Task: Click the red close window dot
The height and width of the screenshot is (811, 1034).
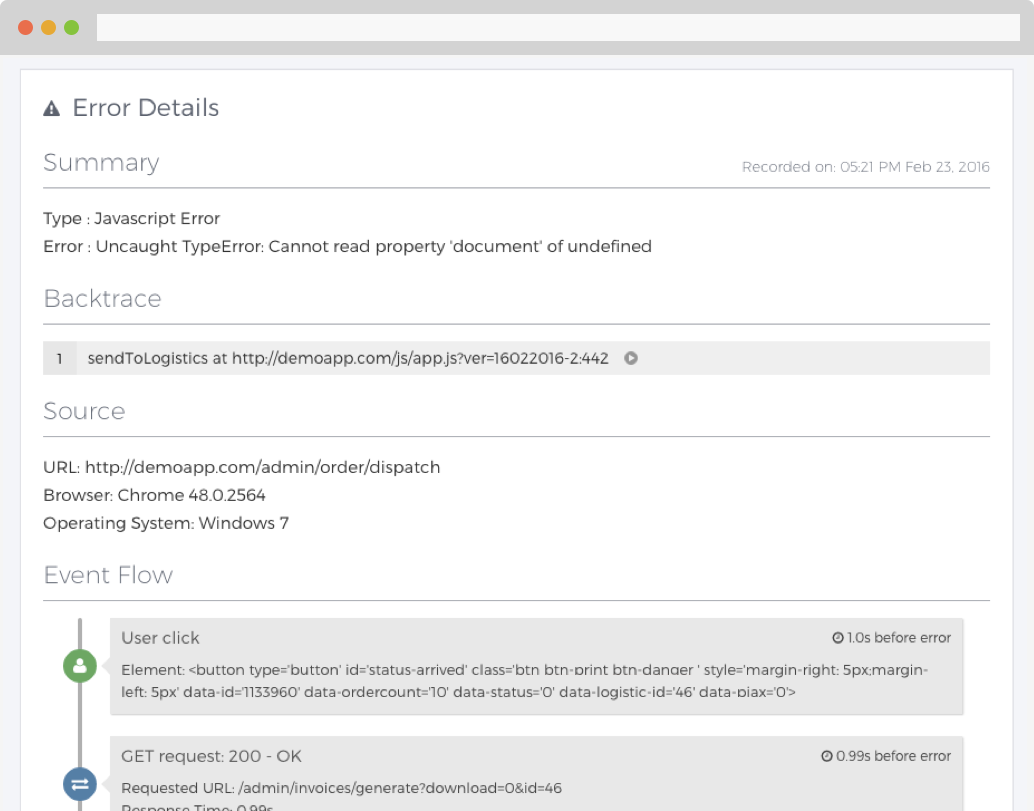Action: (26, 28)
